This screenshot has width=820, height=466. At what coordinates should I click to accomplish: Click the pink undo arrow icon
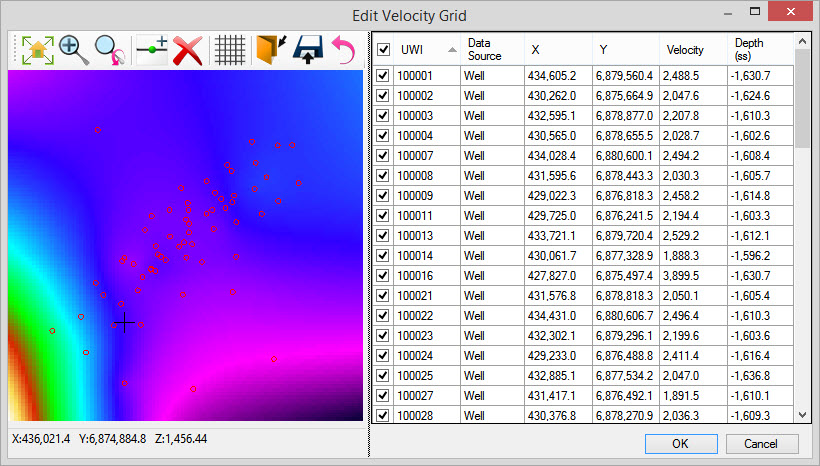click(x=343, y=50)
